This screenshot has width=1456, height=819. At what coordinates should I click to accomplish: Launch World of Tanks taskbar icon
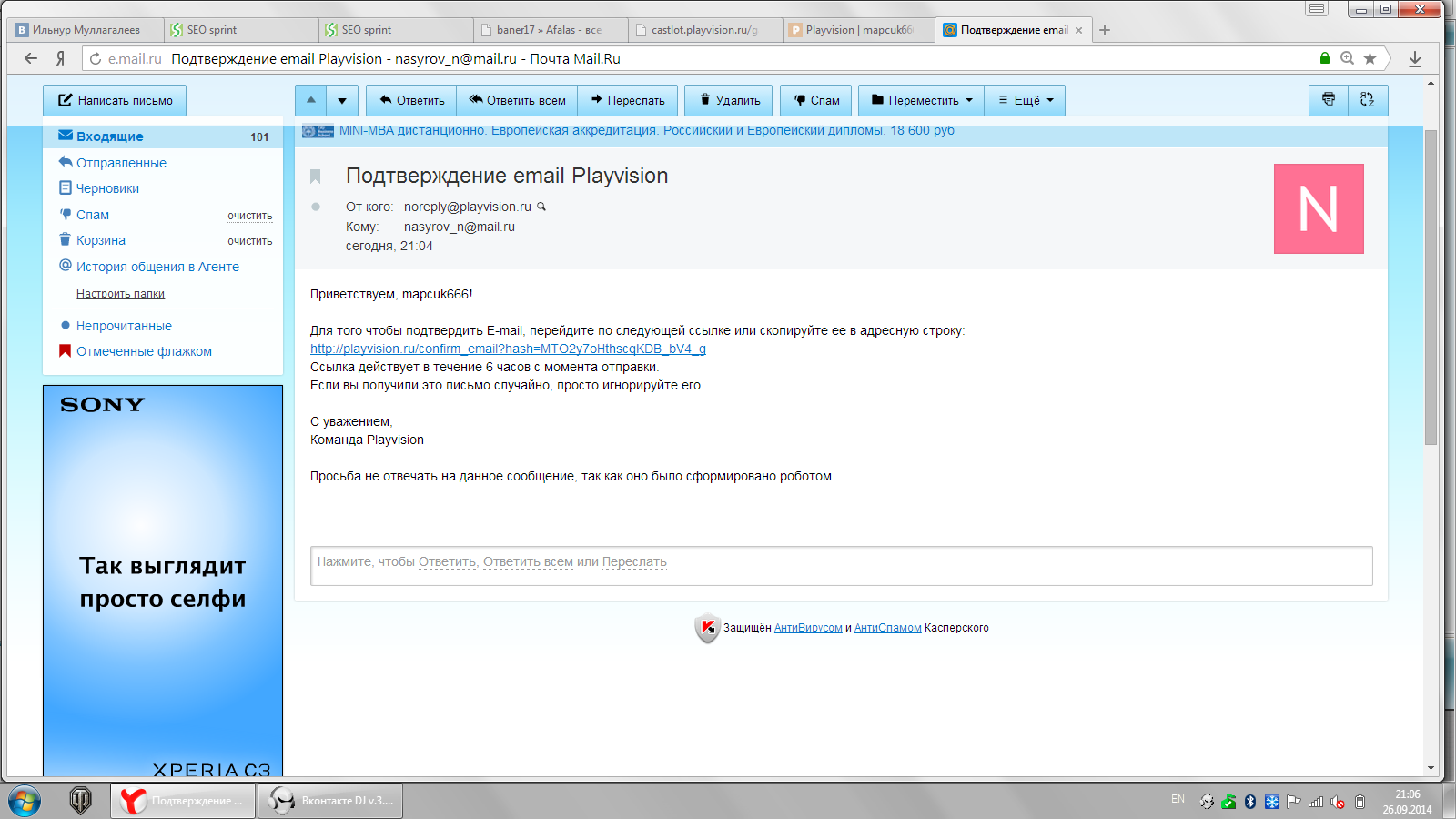[81, 801]
